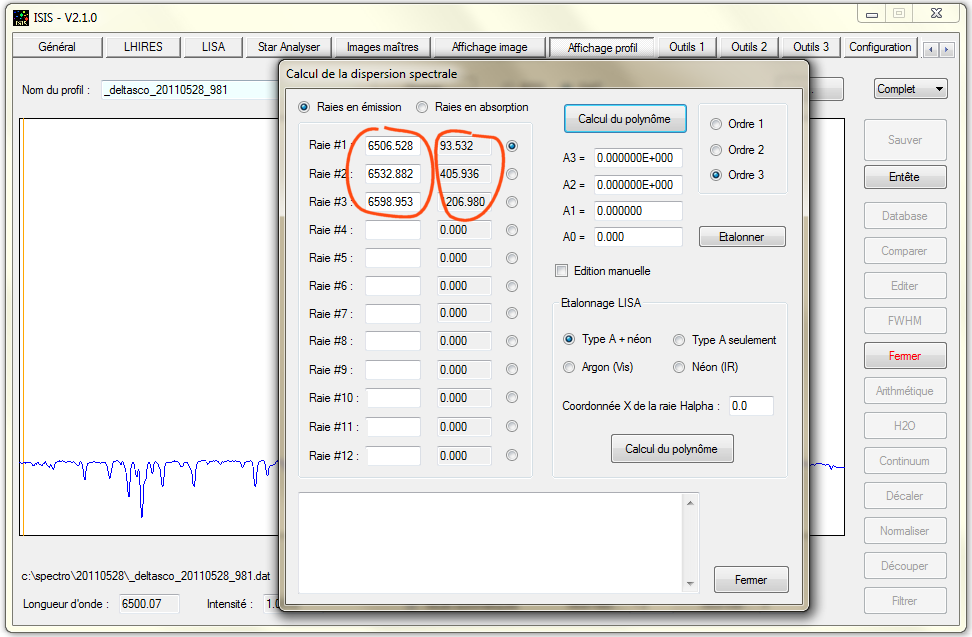Enable the Edition manuelle checkbox
Viewport: 972px width, 637px height.
[561, 270]
